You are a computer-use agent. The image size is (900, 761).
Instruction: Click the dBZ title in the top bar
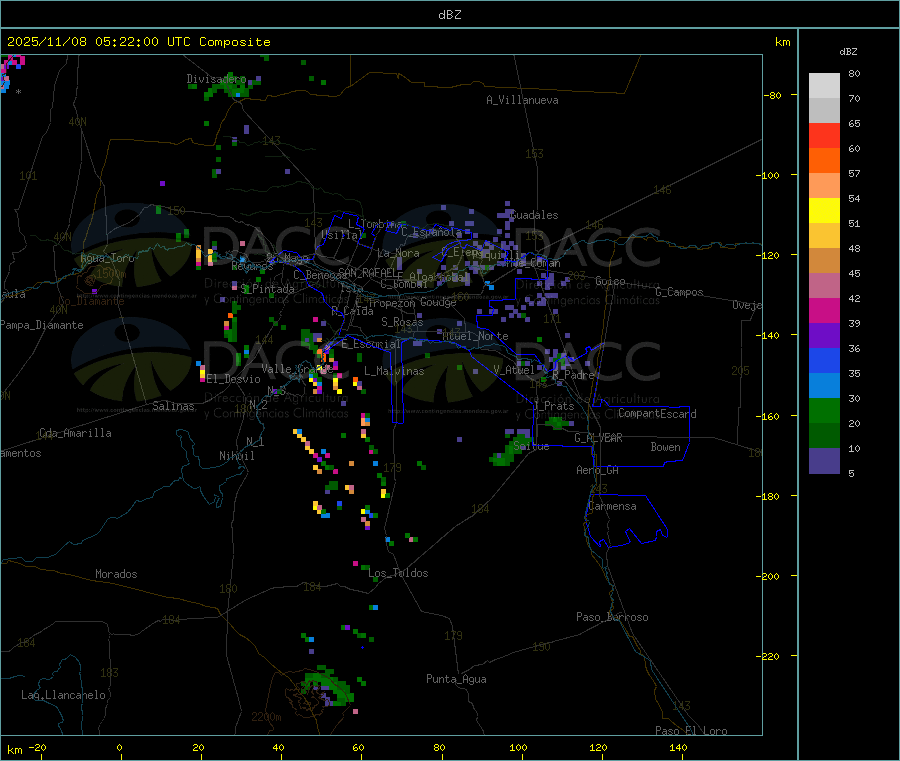[x=450, y=14]
